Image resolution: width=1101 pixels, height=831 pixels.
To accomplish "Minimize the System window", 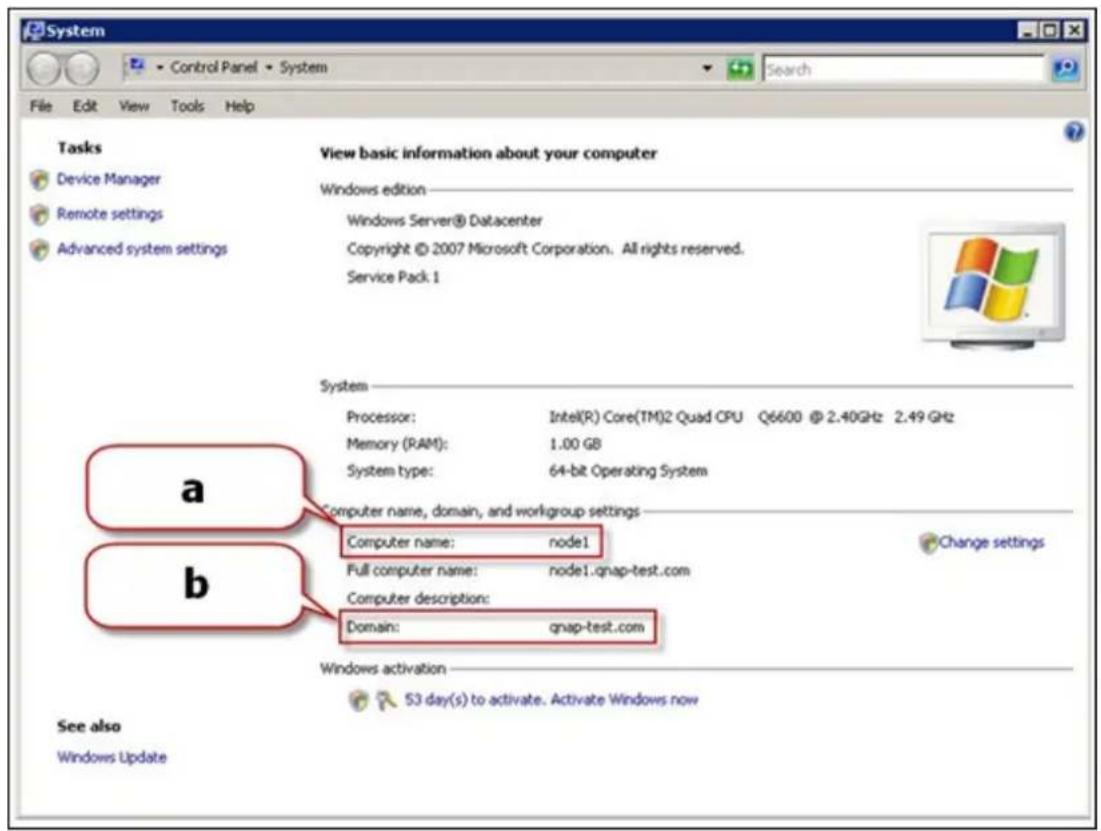I will pos(1027,30).
